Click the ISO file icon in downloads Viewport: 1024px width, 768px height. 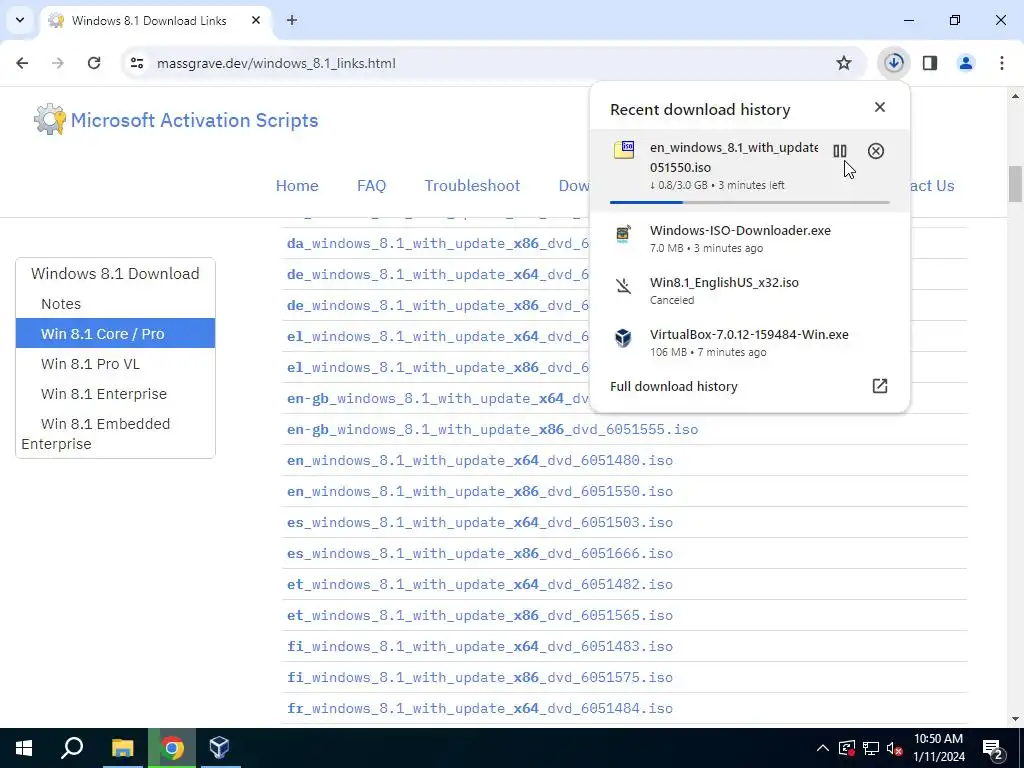[624, 150]
